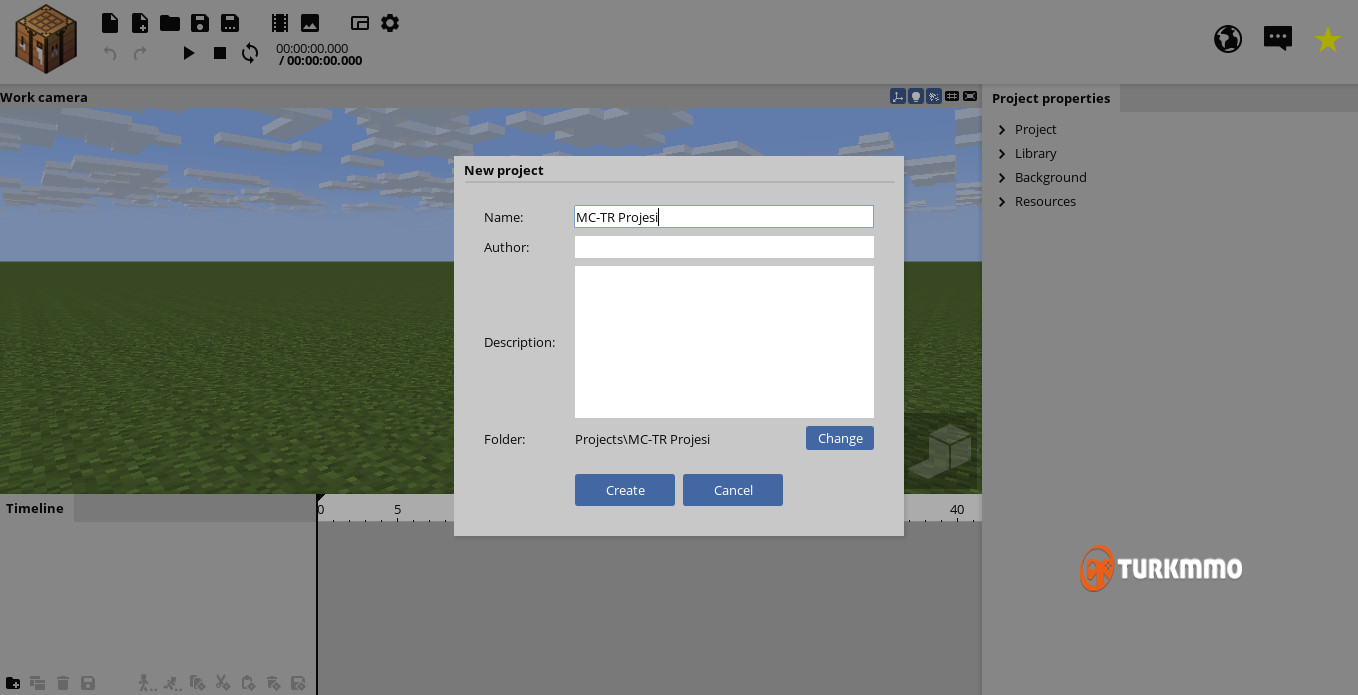The image size is (1358, 695).
Task: Click the crafting table logo icon
Action: click(x=46, y=39)
